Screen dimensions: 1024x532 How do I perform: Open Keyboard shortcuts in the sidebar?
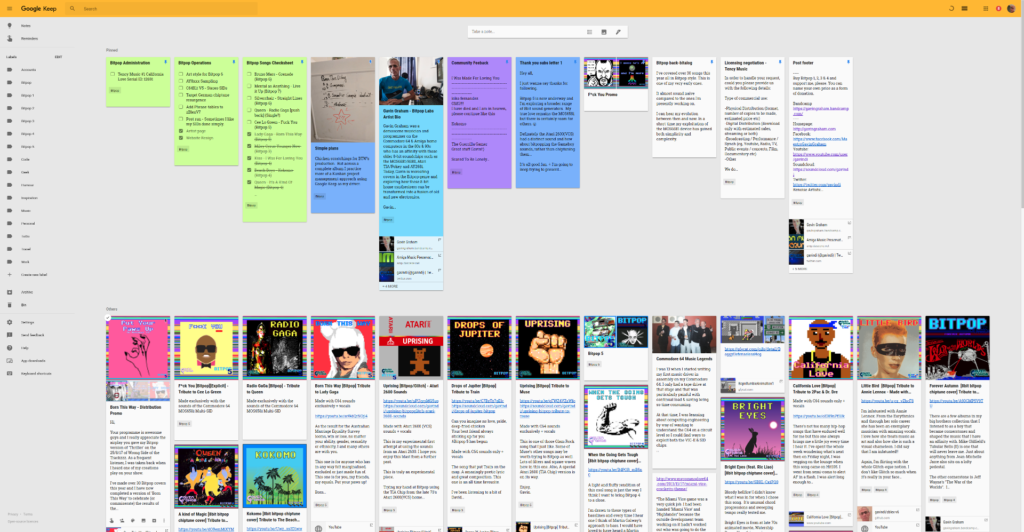click(36, 373)
